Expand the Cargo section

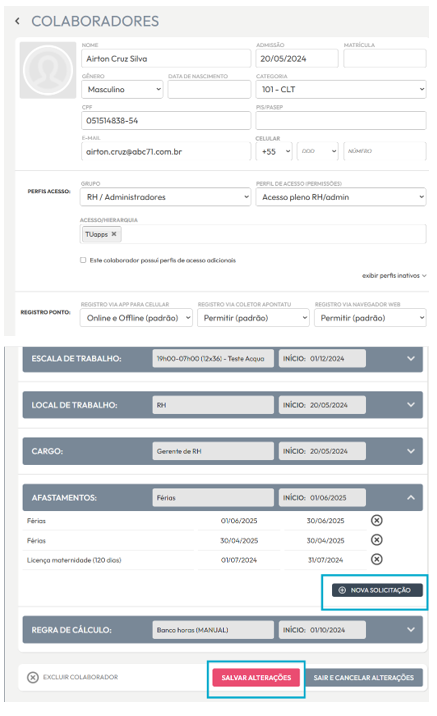click(x=411, y=451)
